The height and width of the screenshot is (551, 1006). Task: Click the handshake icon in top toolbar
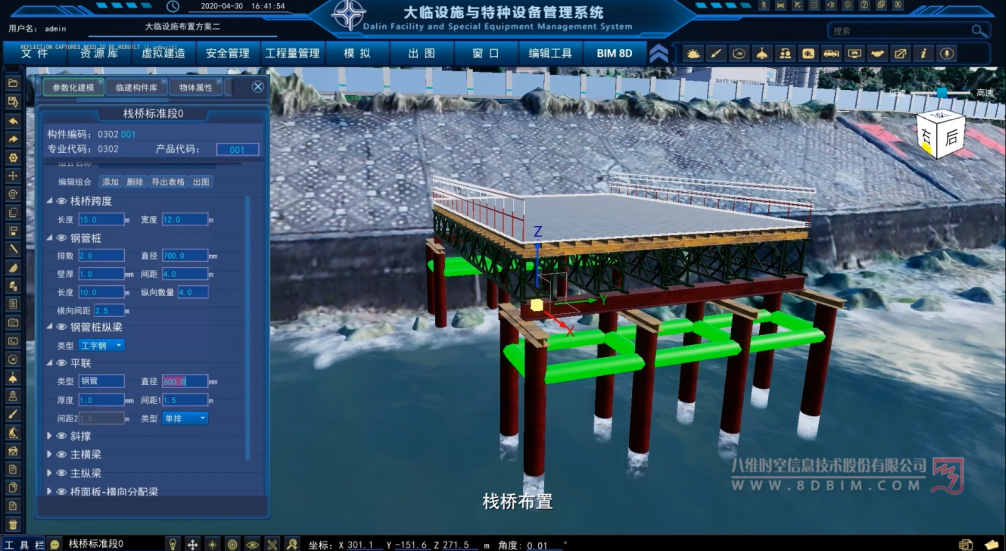point(877,53)
